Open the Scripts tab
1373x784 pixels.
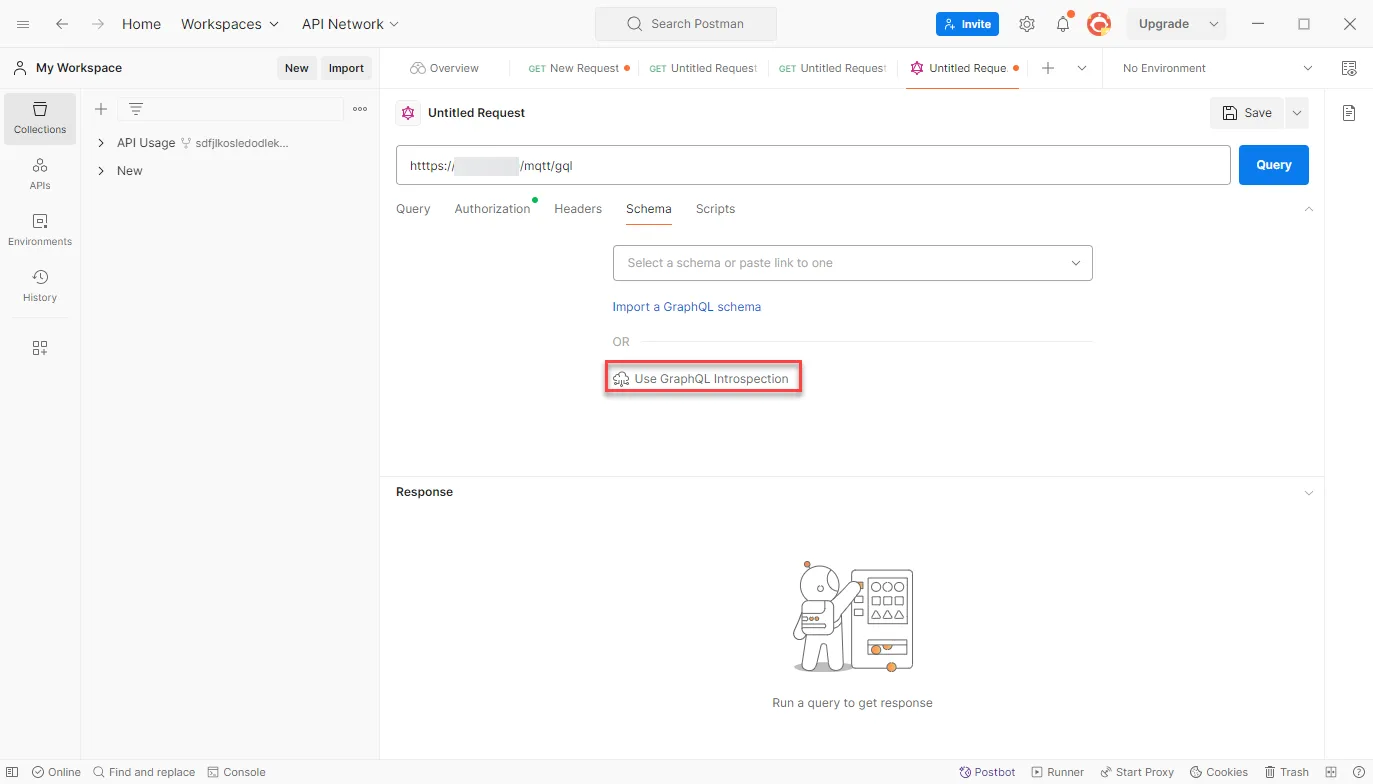[715, 209]
